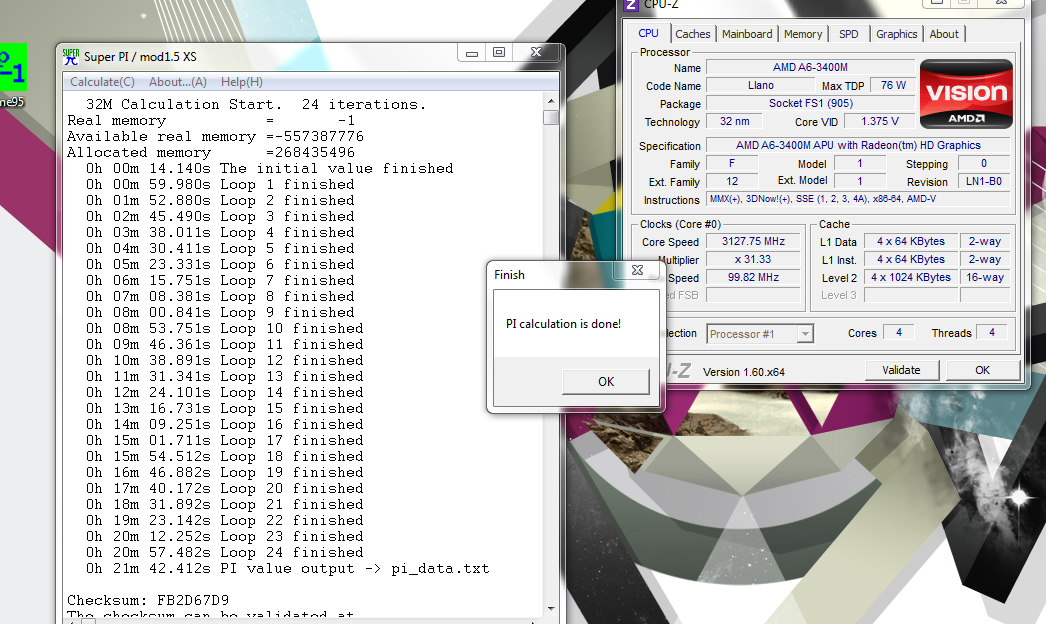The height and width of the screenshot is (624, 1046).
Task: Click '32M Calculation Start. 24 iterations.' line
Action: (x=255, y=105)
